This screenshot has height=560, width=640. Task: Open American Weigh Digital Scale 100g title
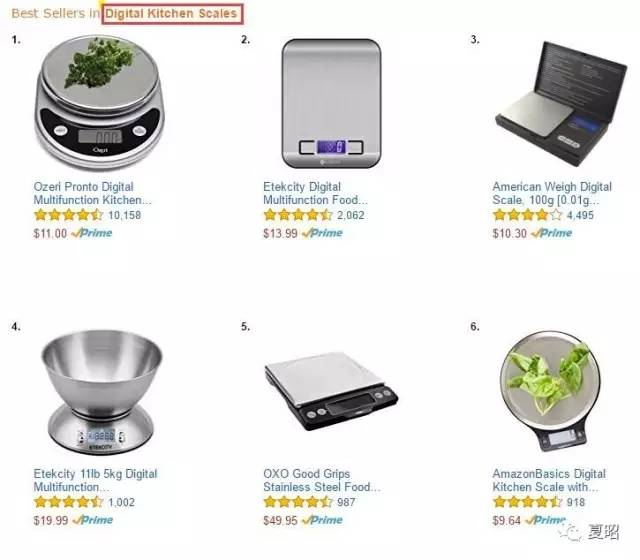tap(552, 193)
